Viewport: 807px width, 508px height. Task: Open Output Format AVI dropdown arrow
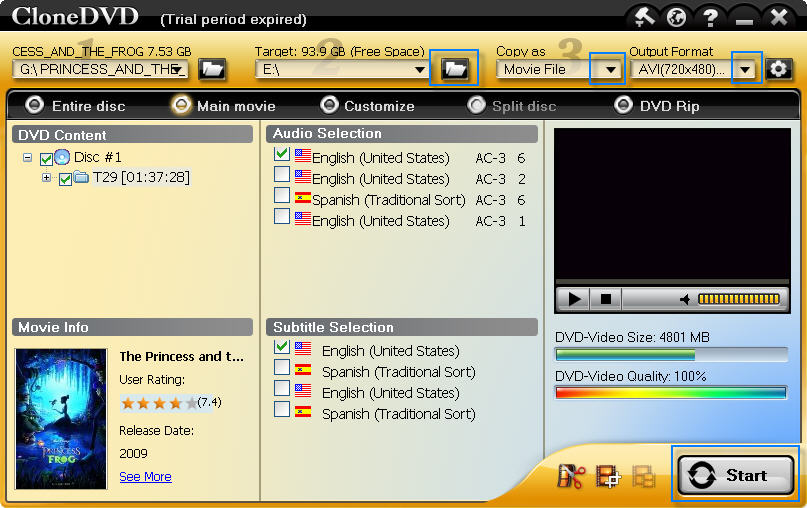(x=745, y=69)
